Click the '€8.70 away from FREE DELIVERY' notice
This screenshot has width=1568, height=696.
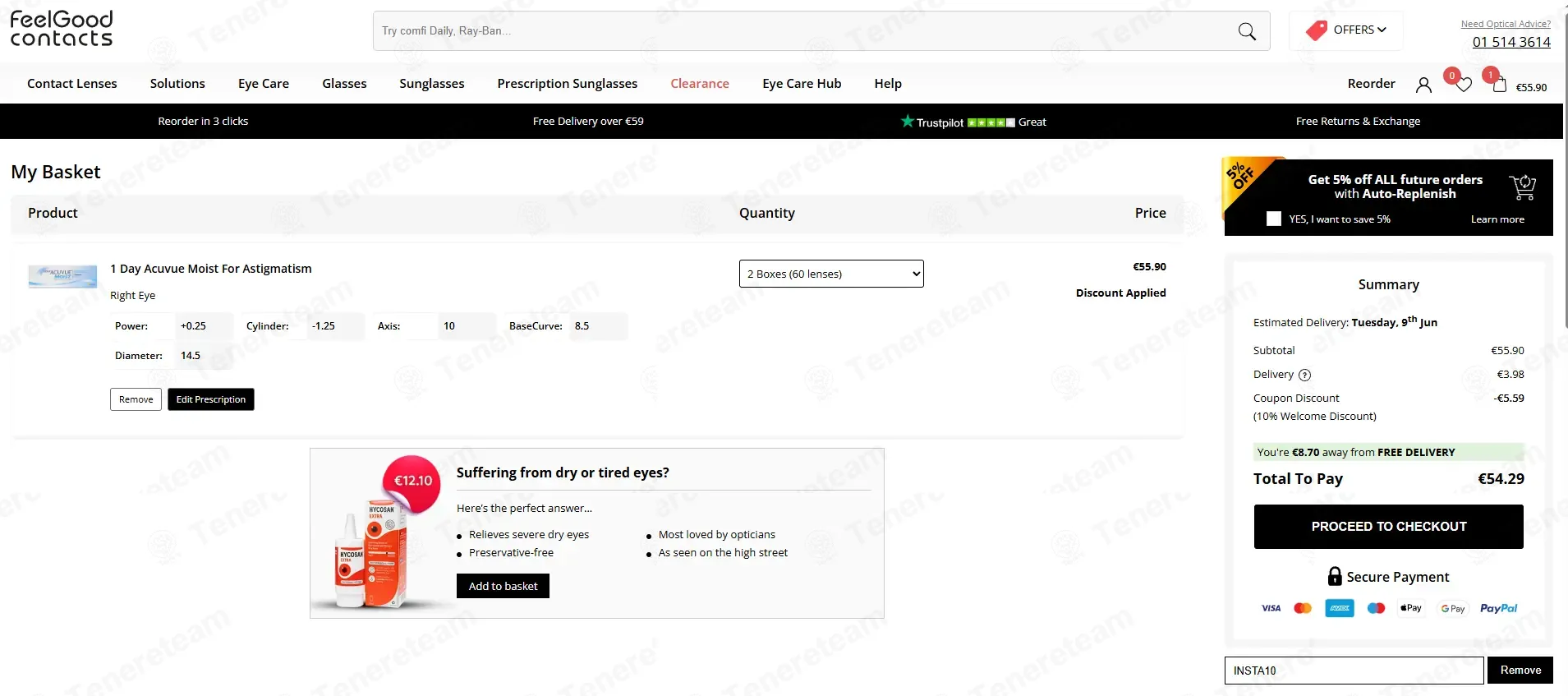1388,452
